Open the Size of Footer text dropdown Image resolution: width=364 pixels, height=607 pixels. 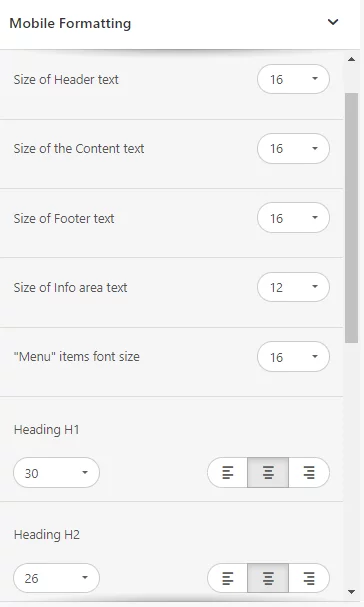click(x=293, y=218)
